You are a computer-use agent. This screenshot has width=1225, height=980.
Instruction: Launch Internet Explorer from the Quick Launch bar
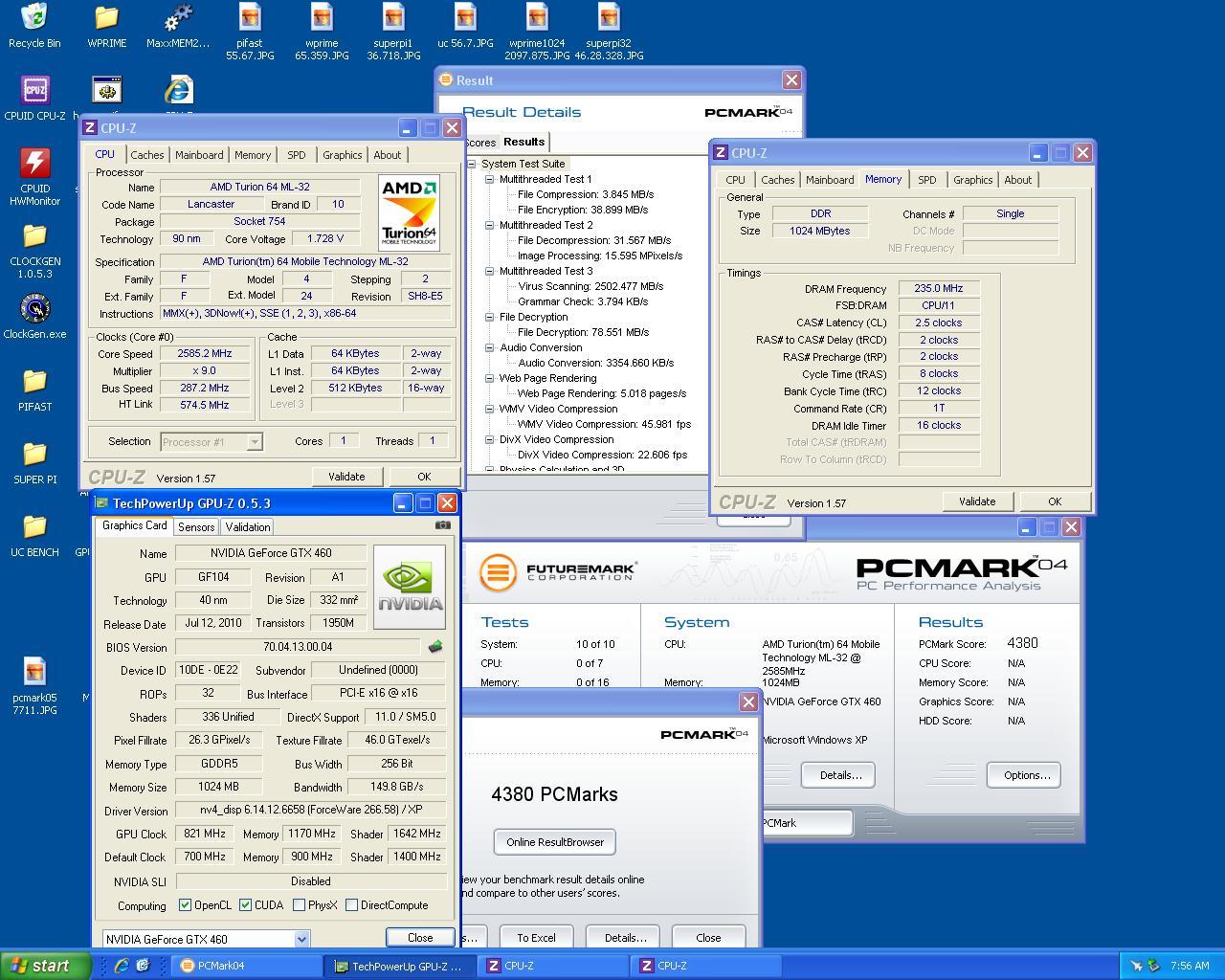click(x=122, y=966)
